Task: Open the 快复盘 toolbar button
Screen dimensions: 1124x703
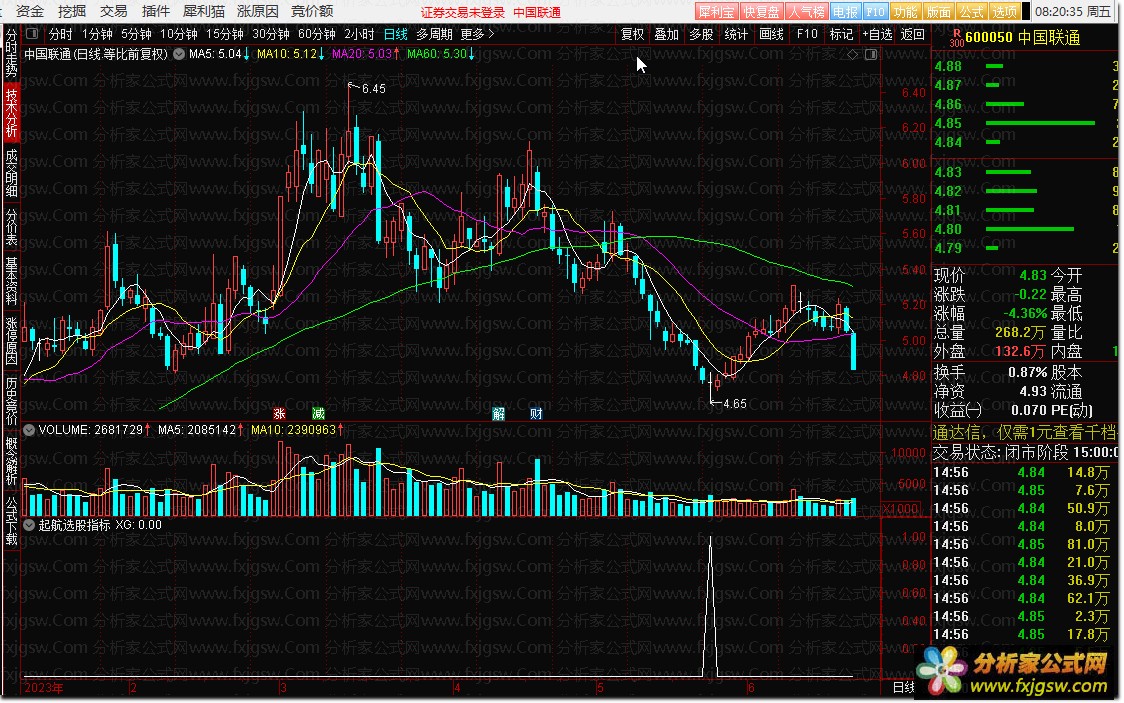Action: tap(761, 11)
